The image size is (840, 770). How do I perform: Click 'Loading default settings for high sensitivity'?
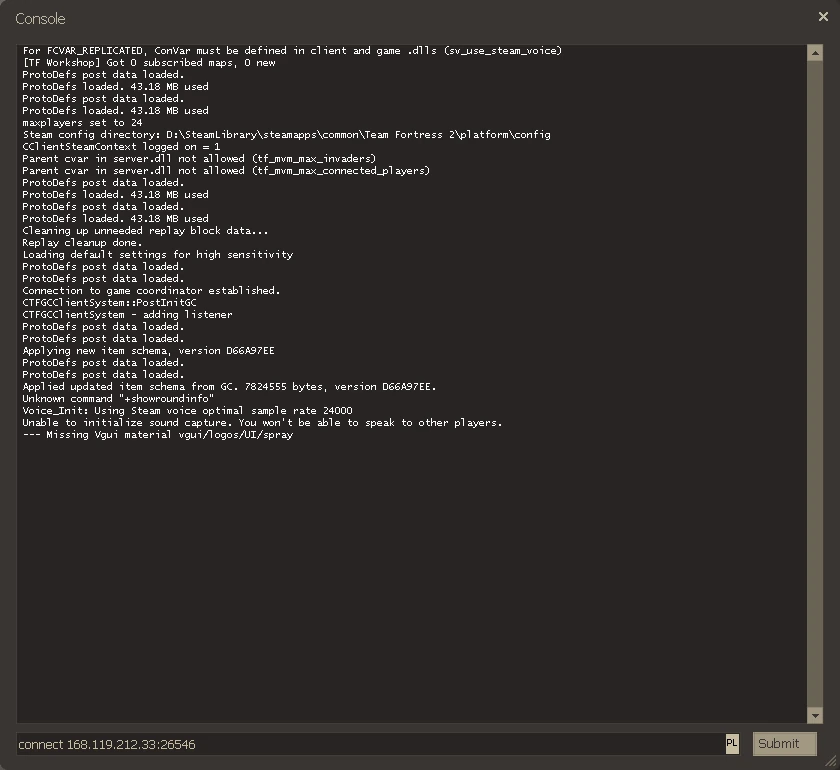pyautogui.click(x=158, y=255)
